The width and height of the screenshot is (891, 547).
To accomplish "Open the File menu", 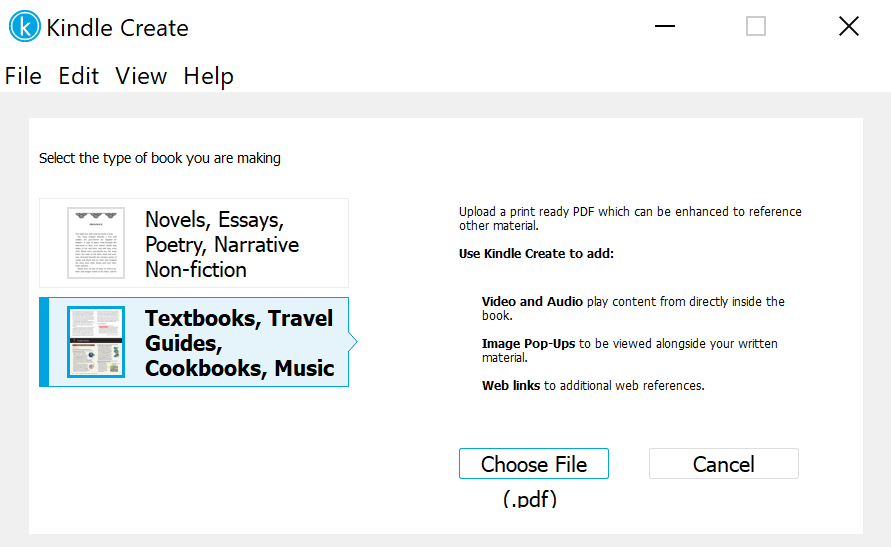I will click(23, 76).
